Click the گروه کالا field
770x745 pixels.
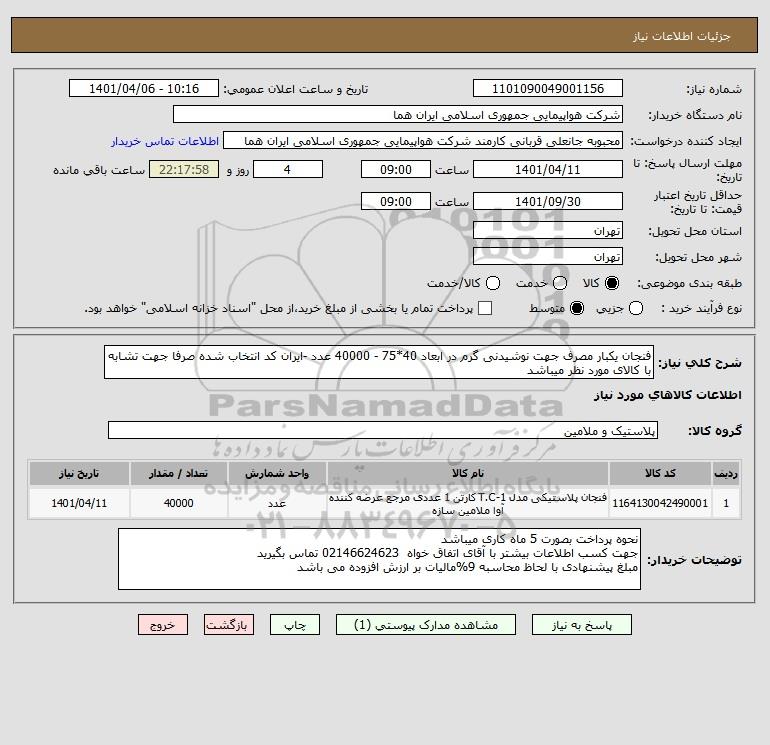(x=383, y=431)
